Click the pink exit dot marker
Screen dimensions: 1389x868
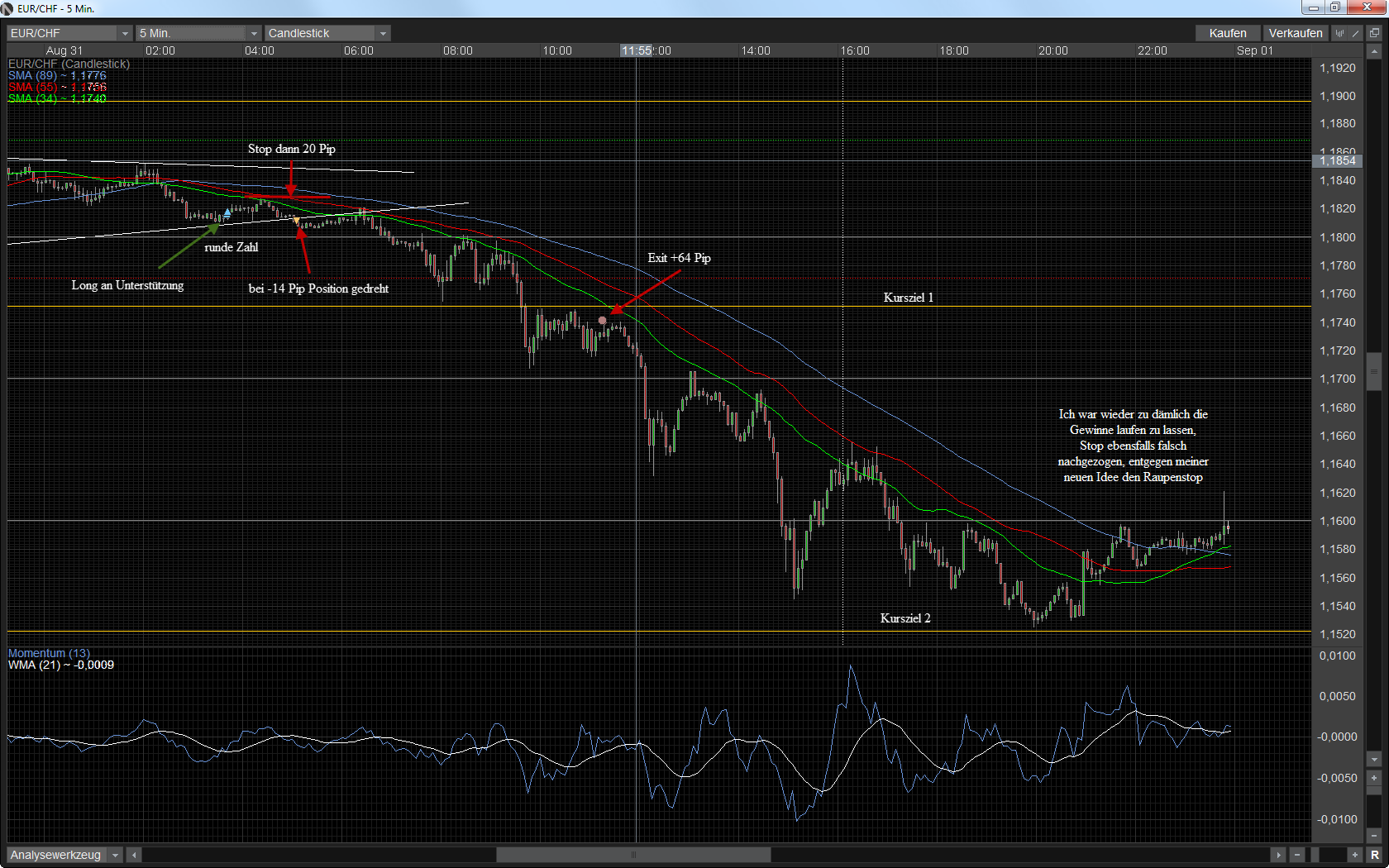pyautogui.click(x=602, y=320)
